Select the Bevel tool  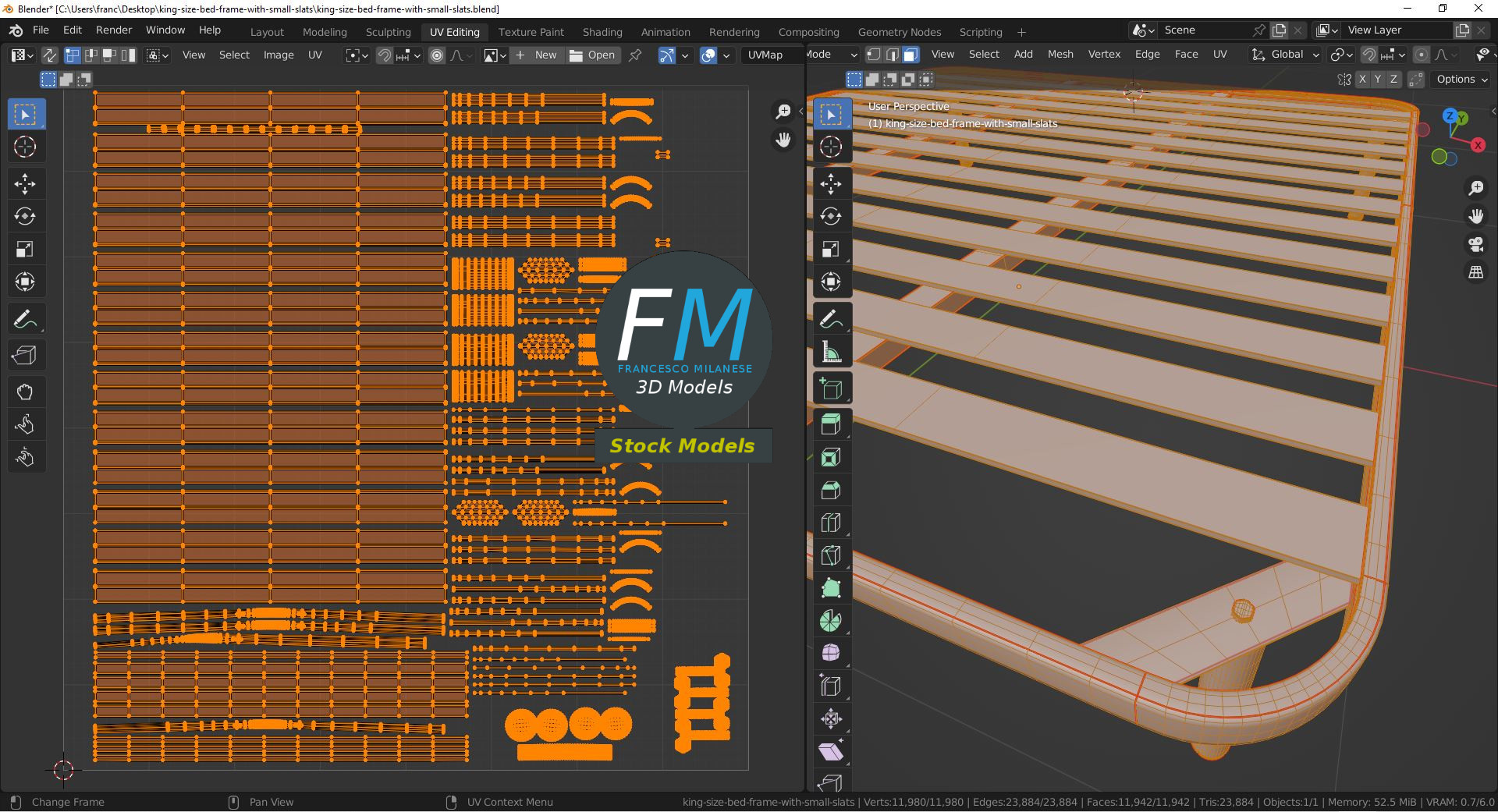(x=831, y=490)
